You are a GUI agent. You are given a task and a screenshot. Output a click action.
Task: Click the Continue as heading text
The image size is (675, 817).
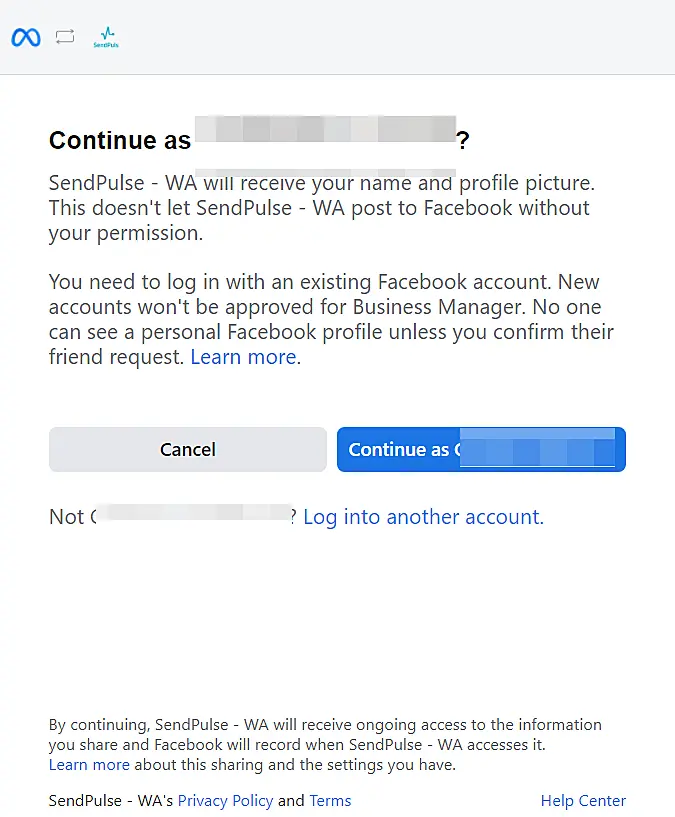(119, 141)
